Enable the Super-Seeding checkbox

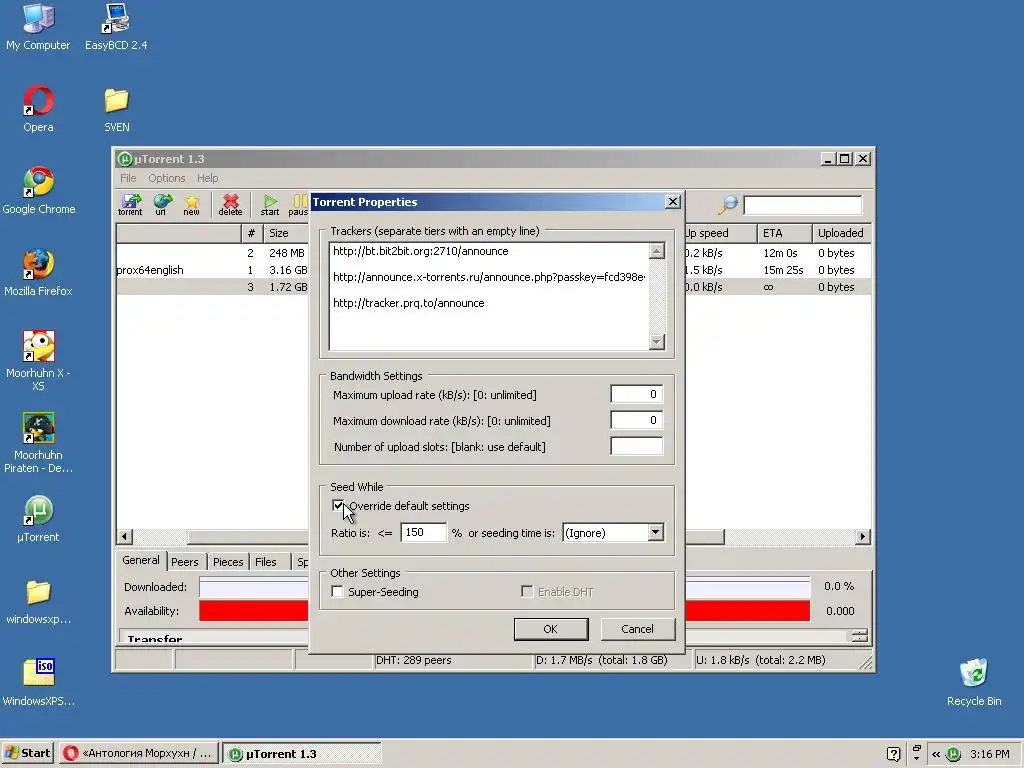[337, 592]
